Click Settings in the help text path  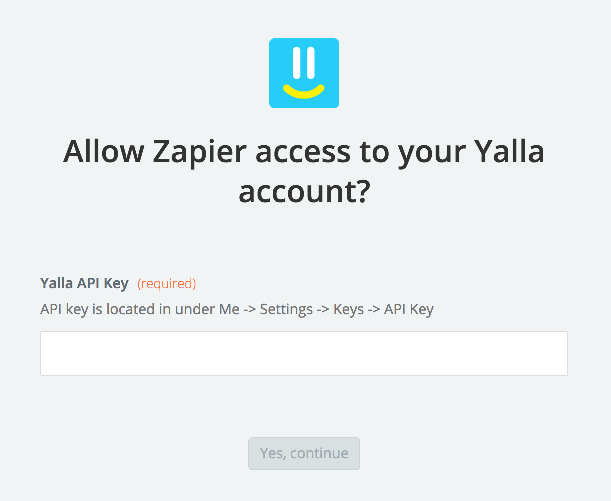pos(286,310)
